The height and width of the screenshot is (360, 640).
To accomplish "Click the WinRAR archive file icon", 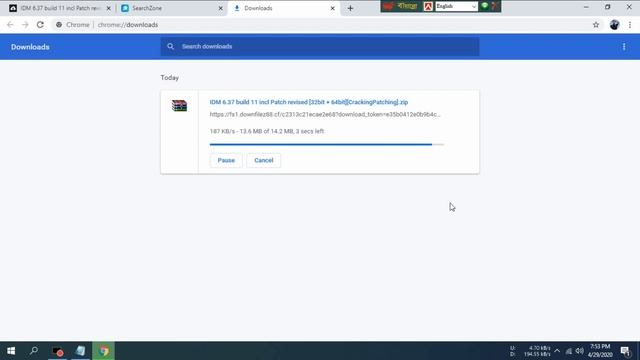I will pyautogui.click(x=179, y=106).
